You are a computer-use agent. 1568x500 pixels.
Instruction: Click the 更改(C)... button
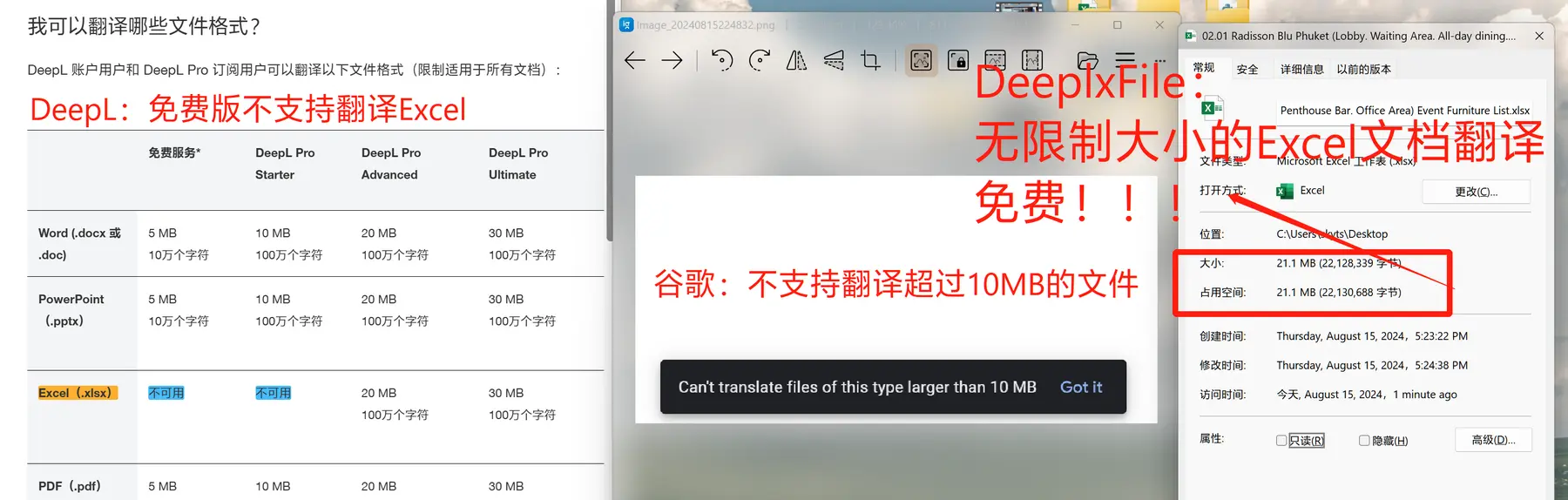tap(1477, 192)
